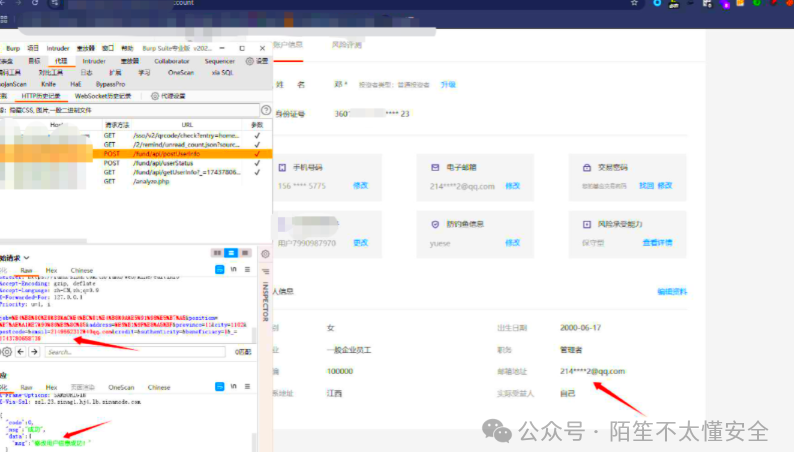Switch to the Collaborator tab
794x463 pixels.
(x=172, y=61)
